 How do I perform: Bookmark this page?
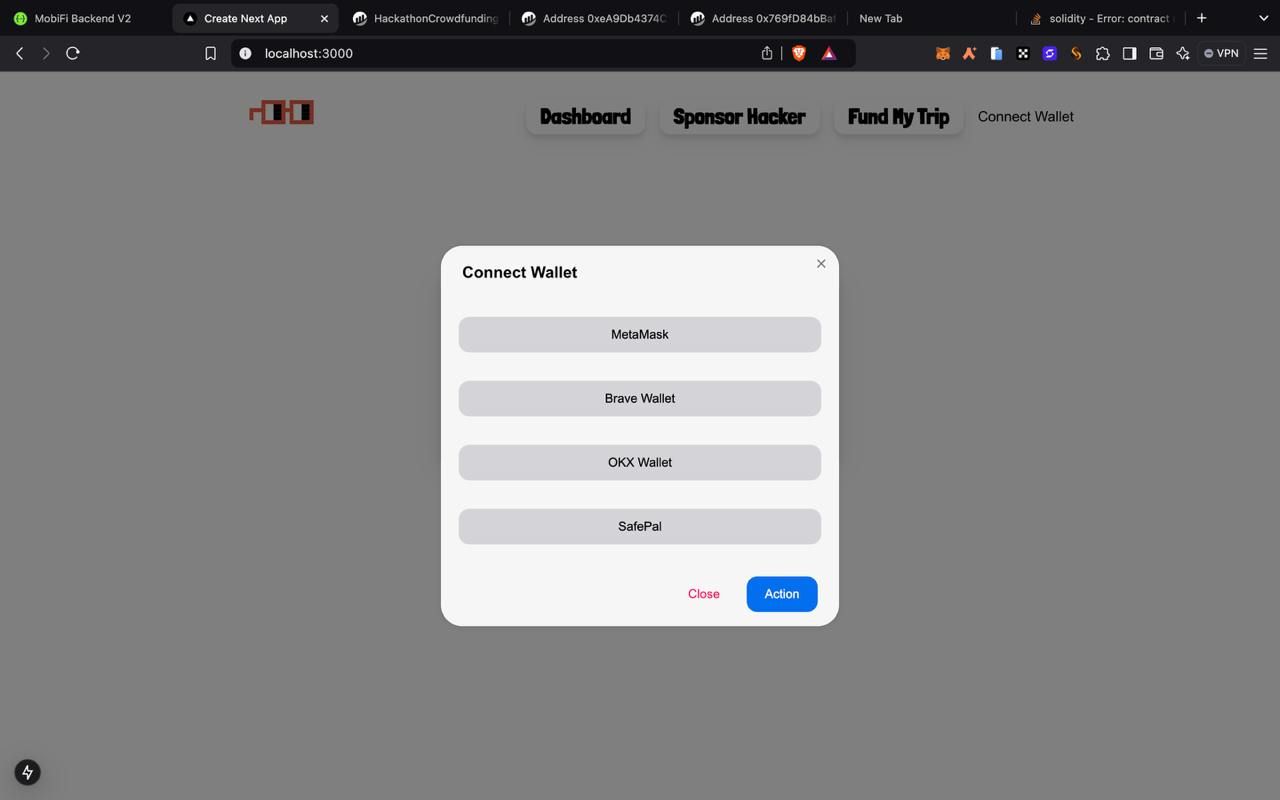click(x=210, y=53)
